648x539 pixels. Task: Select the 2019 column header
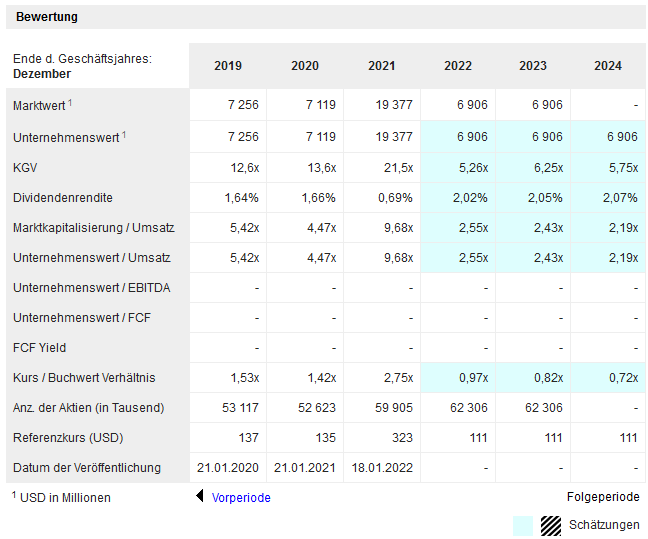pos(228,66)
